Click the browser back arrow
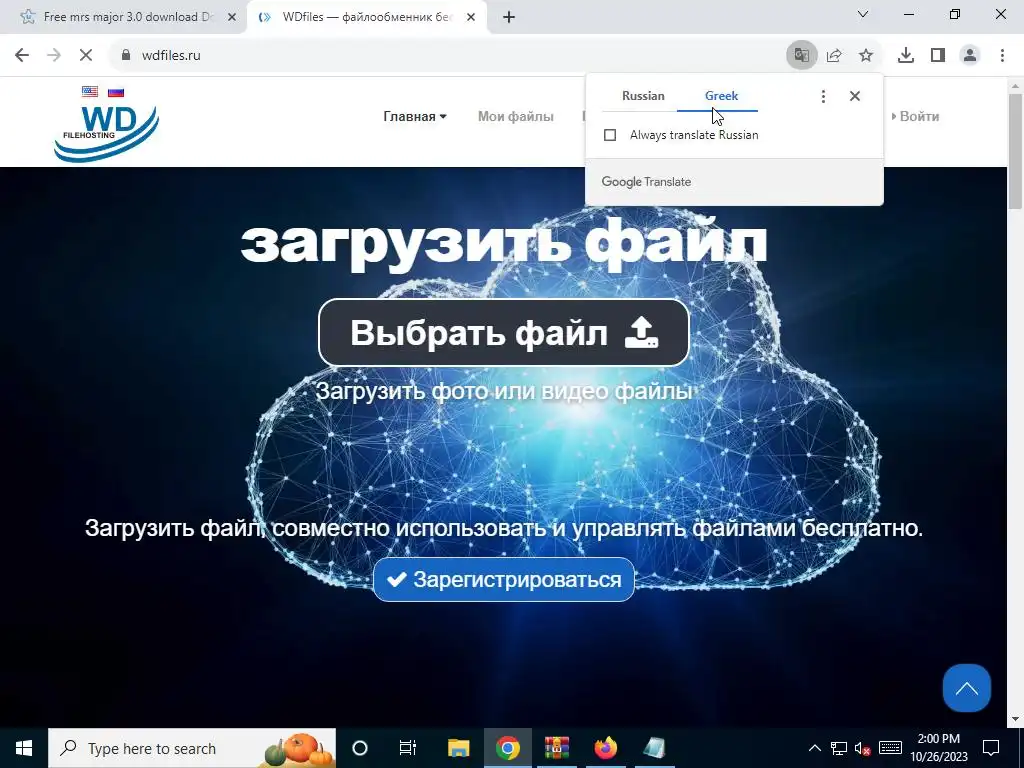 point(22,56)
